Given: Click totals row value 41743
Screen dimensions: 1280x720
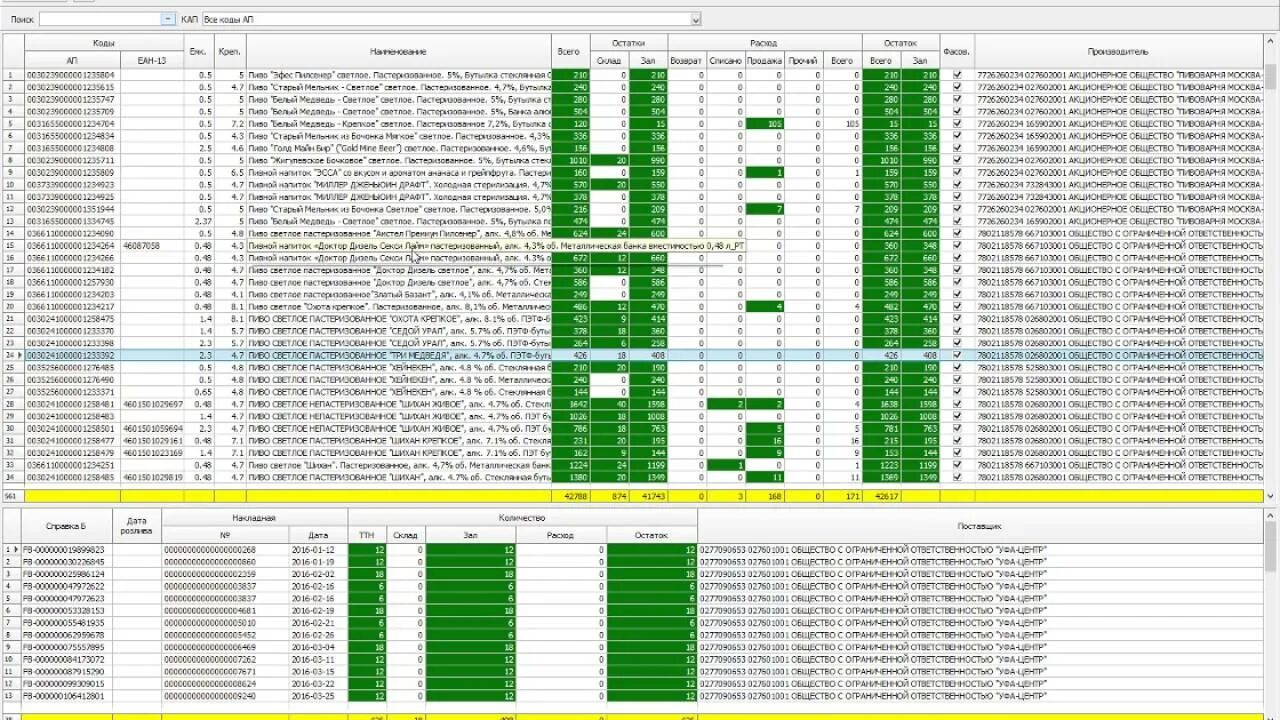Looking at the screenshot, I should [x=648, y=496].
